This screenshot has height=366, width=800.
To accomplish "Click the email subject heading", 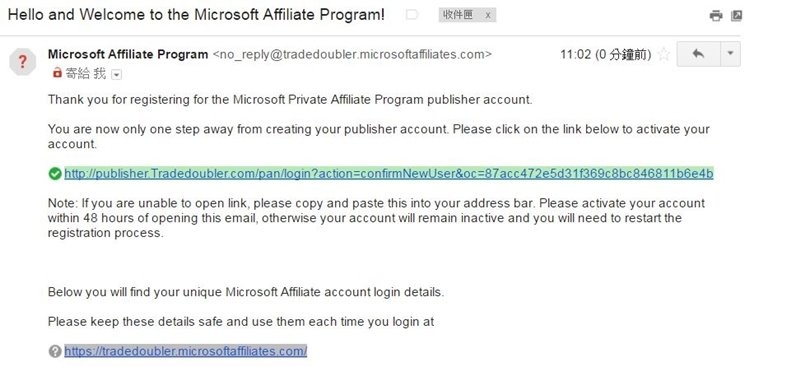I will pos(196,14).
